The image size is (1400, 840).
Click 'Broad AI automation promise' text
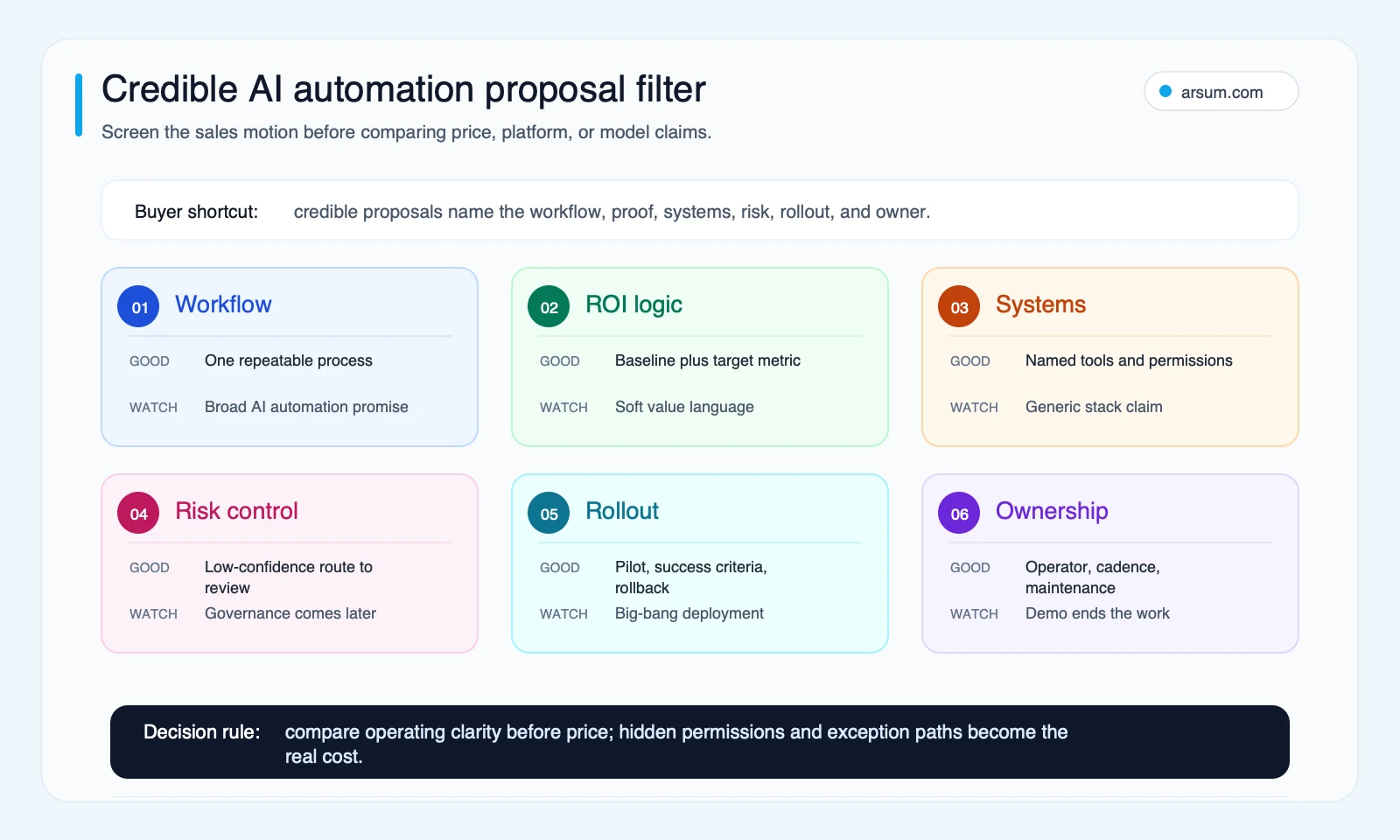point(306,407)
